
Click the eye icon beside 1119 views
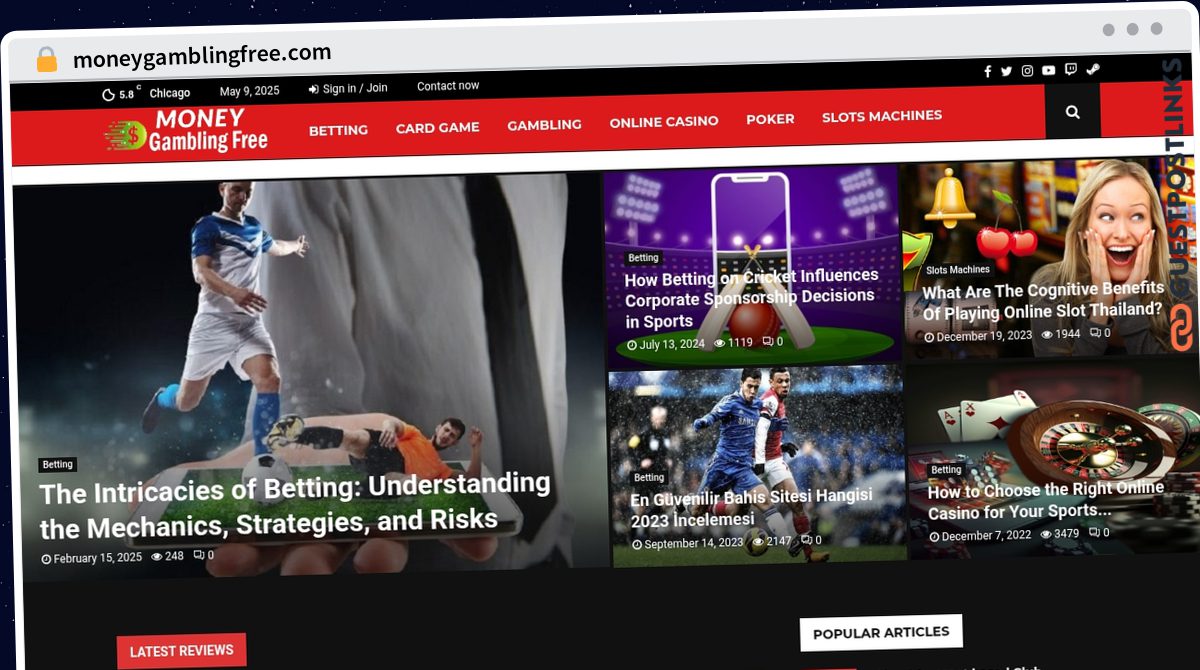[720, 343]
